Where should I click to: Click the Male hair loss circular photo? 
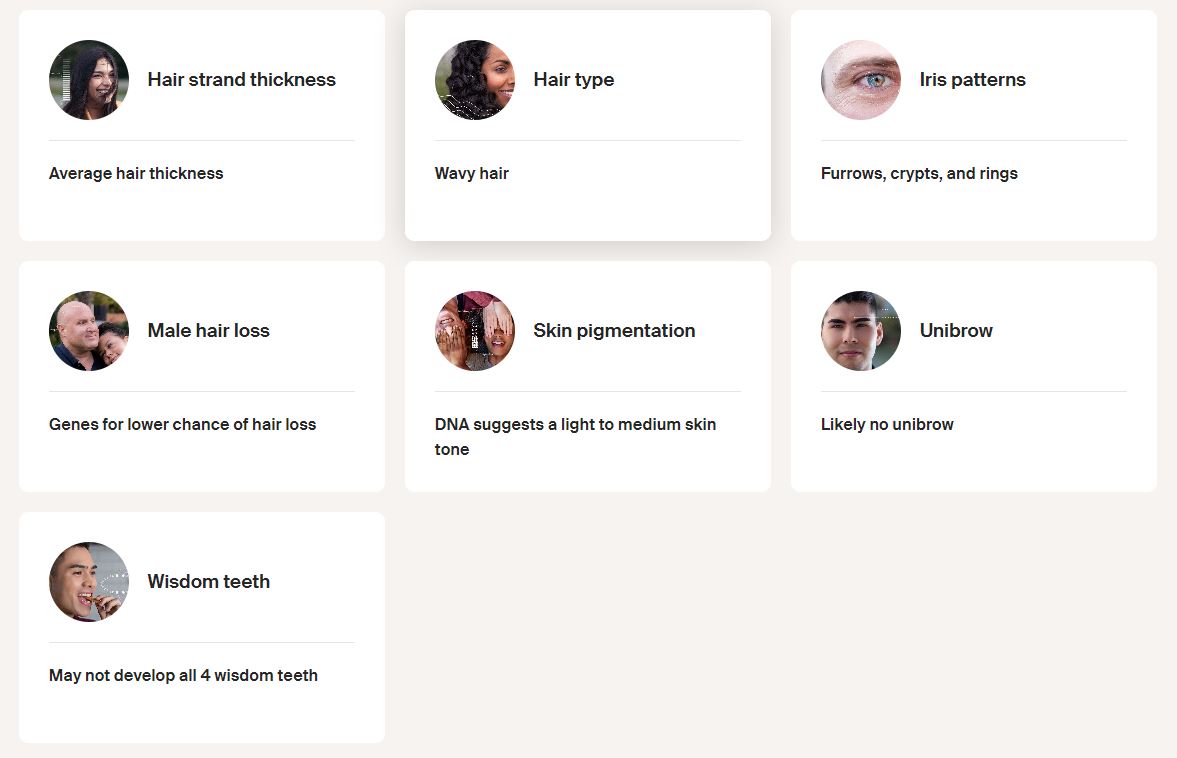(x=89, y=331)
